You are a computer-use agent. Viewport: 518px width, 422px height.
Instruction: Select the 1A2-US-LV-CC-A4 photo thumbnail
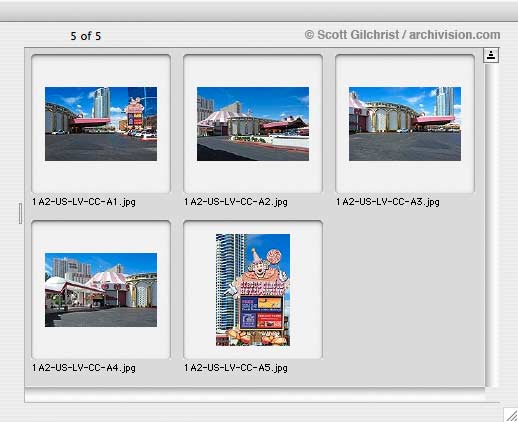click(101, 290)
